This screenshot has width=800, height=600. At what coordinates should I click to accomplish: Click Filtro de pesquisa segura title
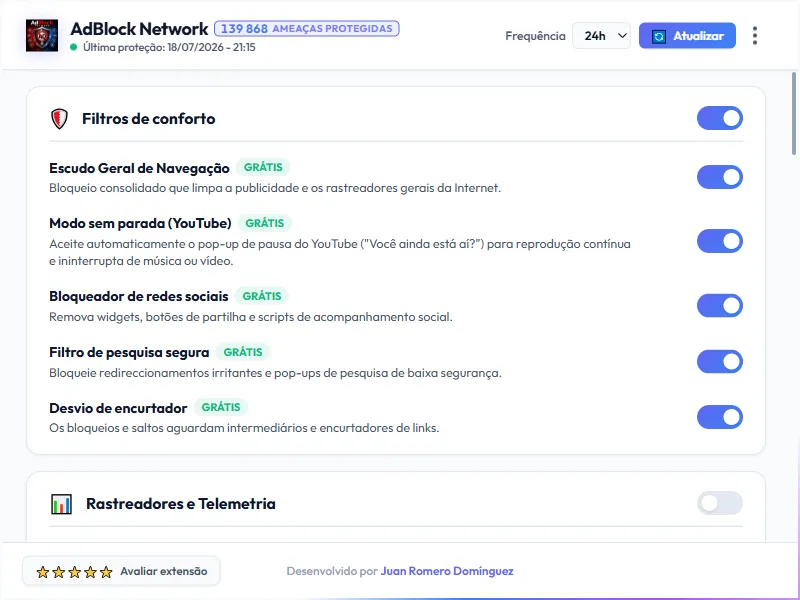129,353
